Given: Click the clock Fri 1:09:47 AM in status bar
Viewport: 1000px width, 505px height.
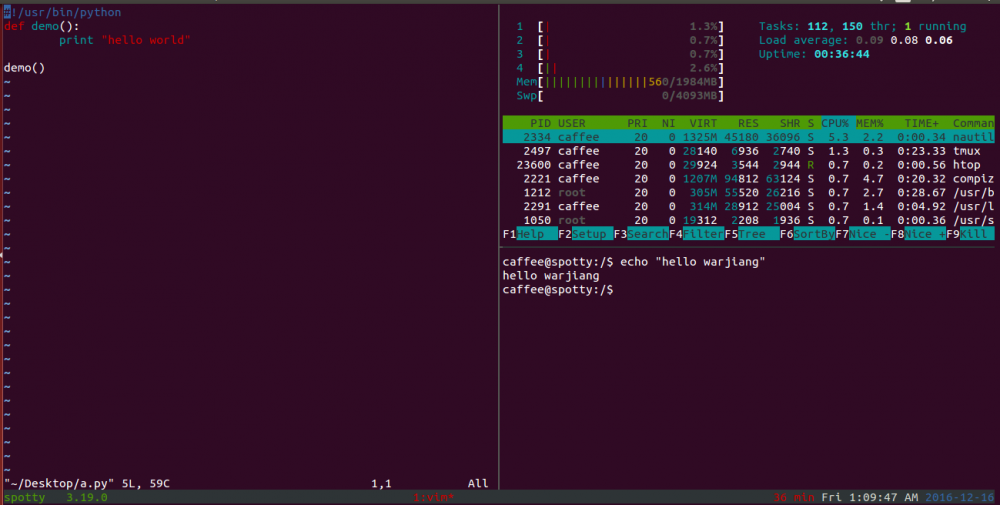Looking at the screenshot, I should tap(870, 497).
